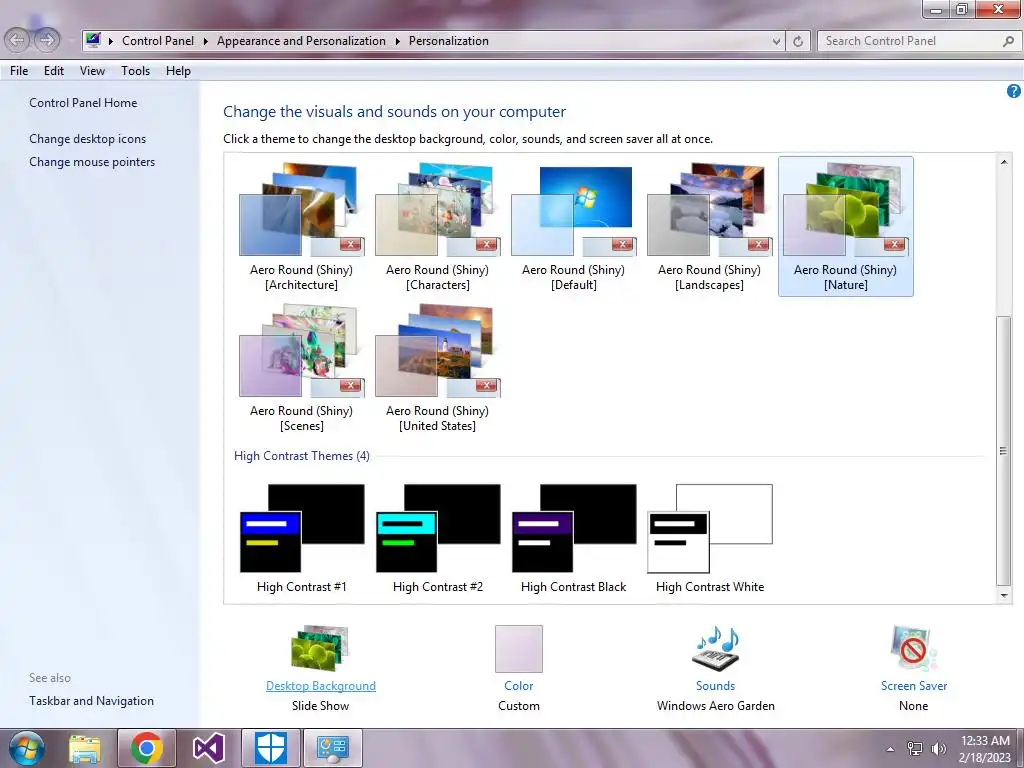Click the Control Panel address bar icon
1024x768 pixels.
pos(93,40)
